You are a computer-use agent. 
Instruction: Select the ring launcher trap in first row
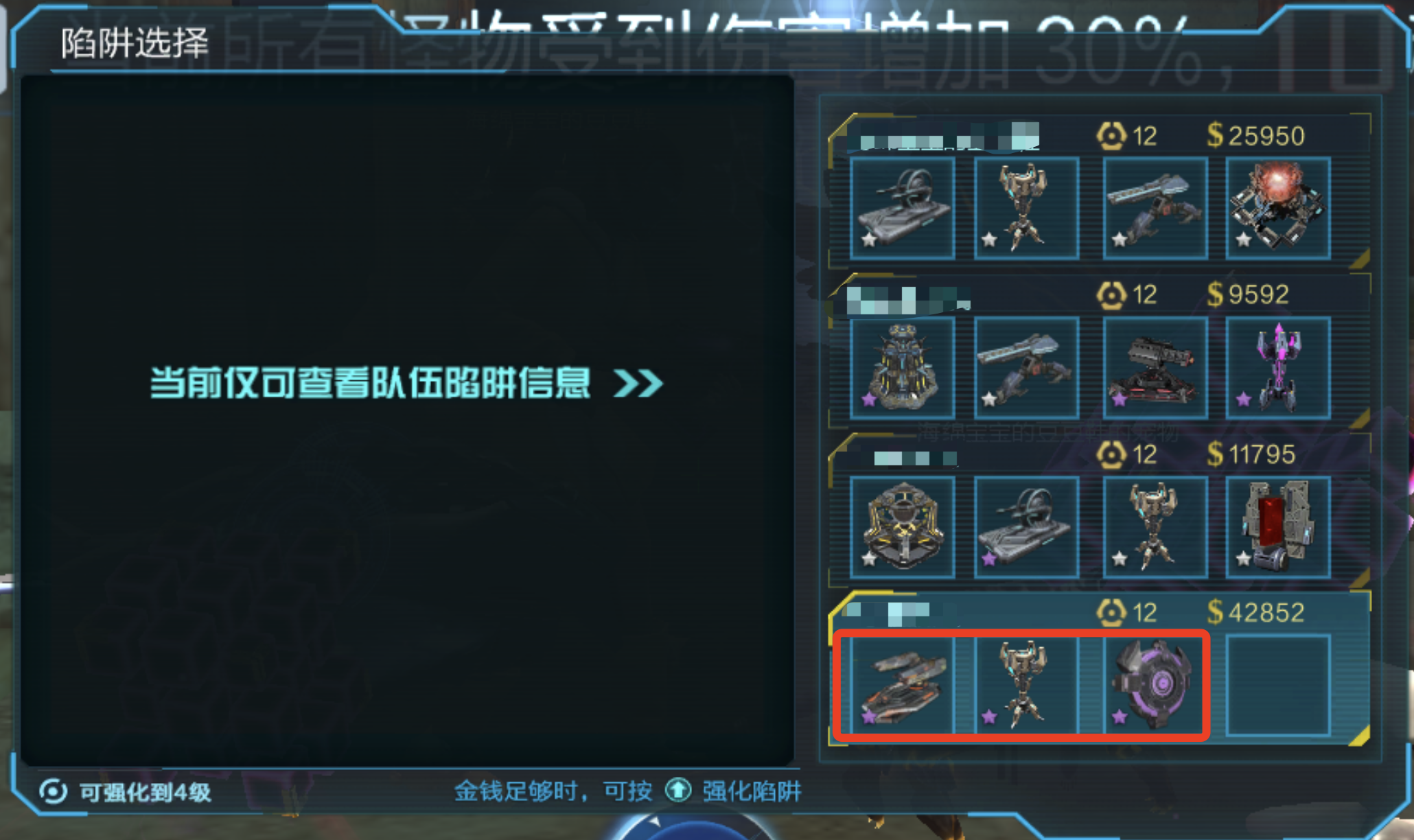pyautogui.click(x=903, y=208)
